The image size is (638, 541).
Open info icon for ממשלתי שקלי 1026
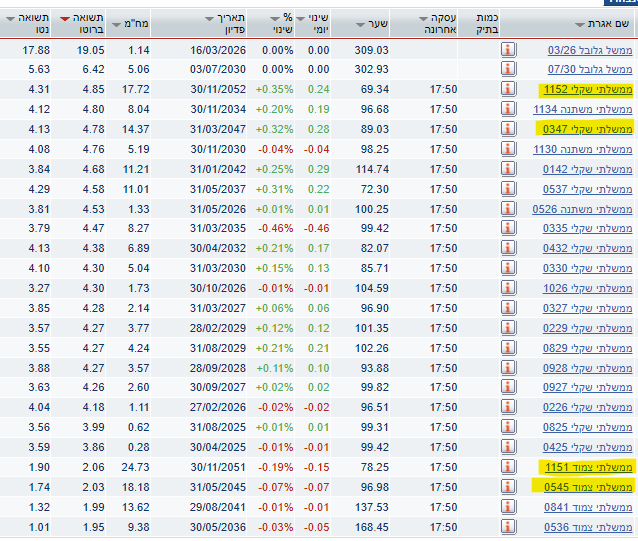[508, 288]
